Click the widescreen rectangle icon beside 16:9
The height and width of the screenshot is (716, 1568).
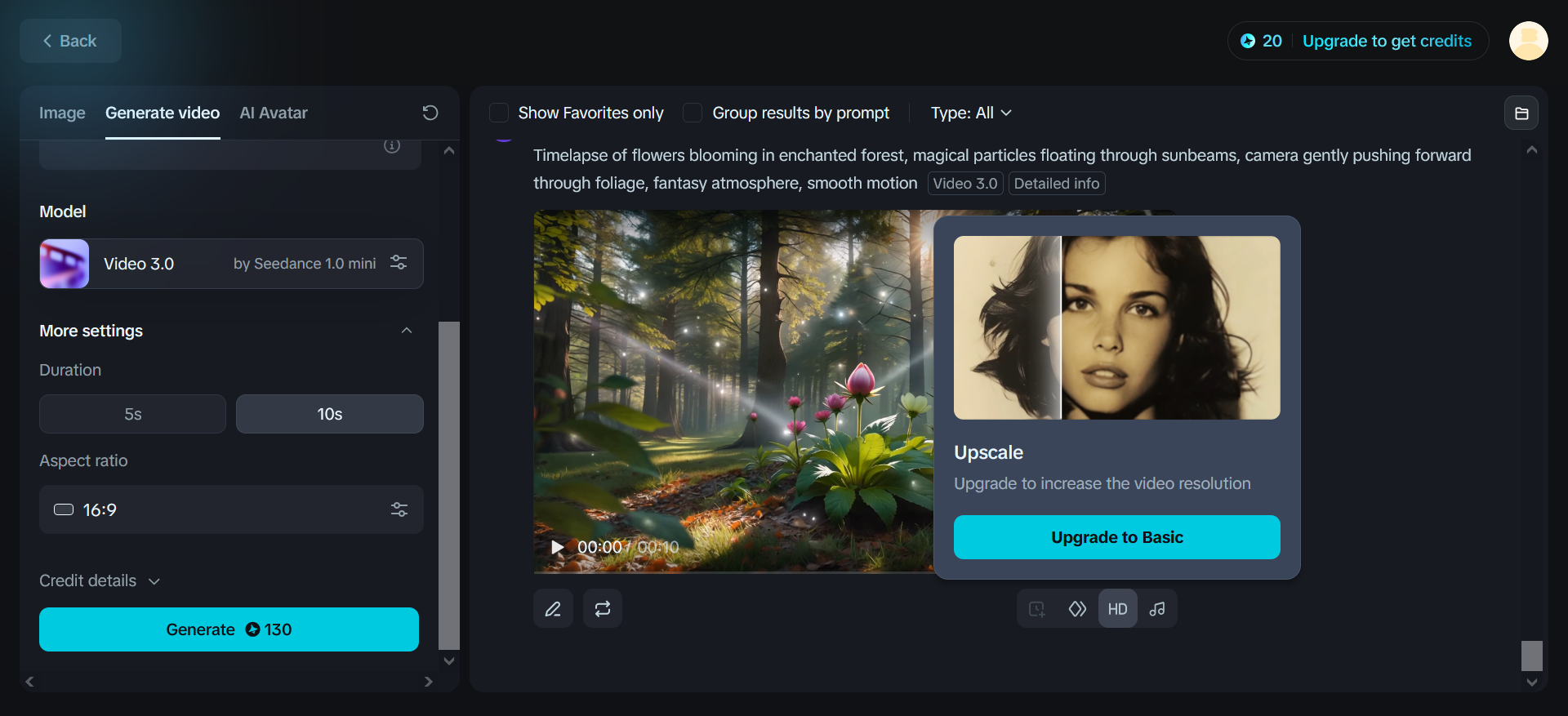pos(64,509)
